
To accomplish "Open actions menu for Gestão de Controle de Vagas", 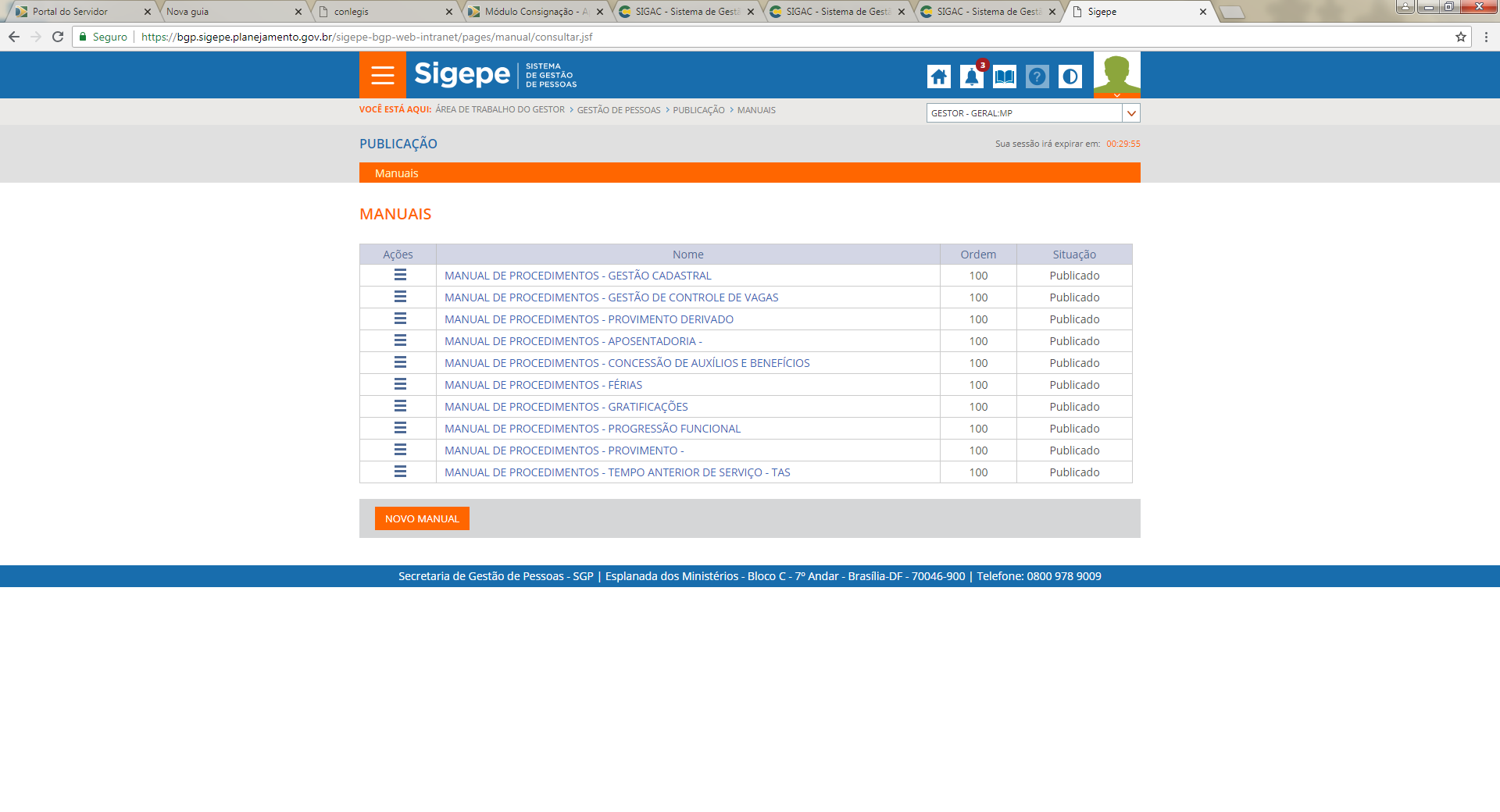I will pos(400,297).
